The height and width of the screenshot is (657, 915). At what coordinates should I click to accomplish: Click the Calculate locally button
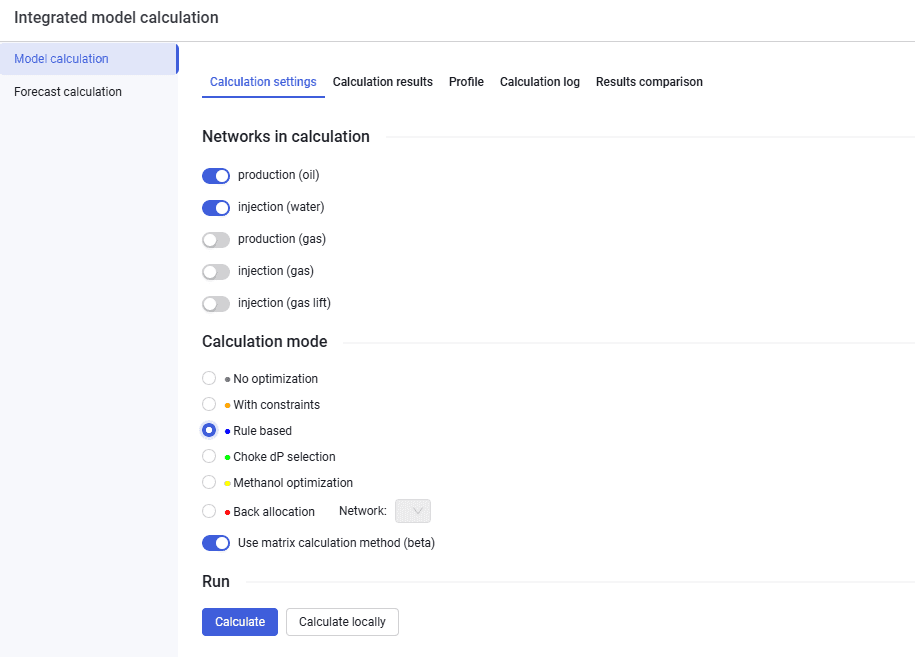(x=342, y=622)
